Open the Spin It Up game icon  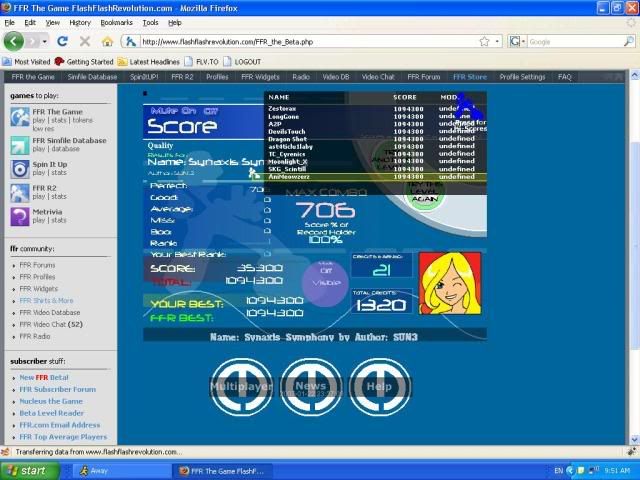20,168
